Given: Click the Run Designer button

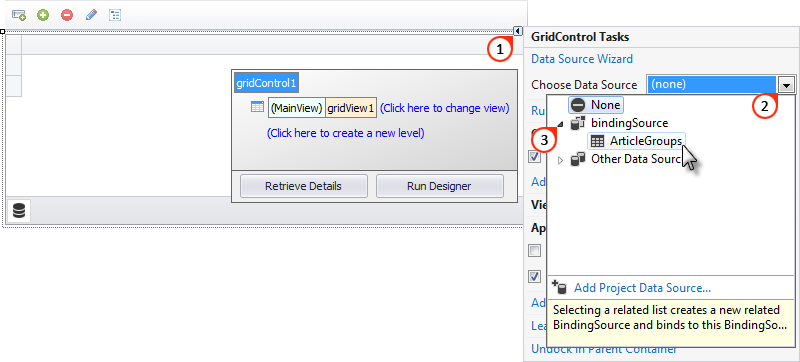Looking at the screenshot, I should pyautogui.click(x=439, y=186).
